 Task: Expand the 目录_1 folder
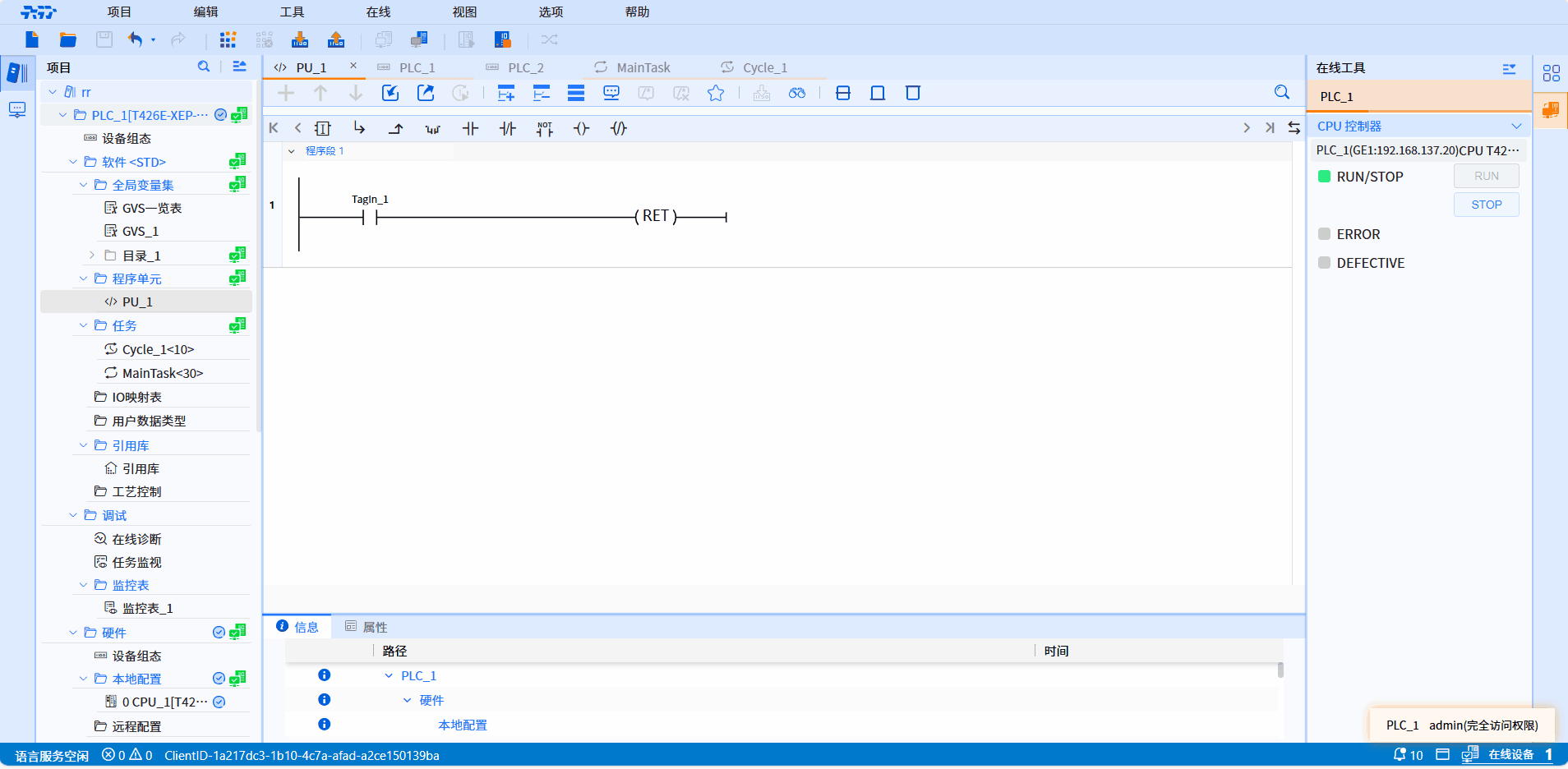coord(92,256)
